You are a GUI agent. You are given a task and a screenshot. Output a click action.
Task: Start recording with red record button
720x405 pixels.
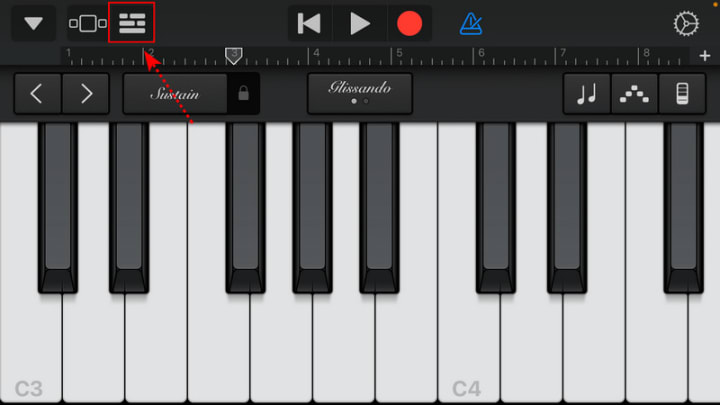[x=409, y=23]
